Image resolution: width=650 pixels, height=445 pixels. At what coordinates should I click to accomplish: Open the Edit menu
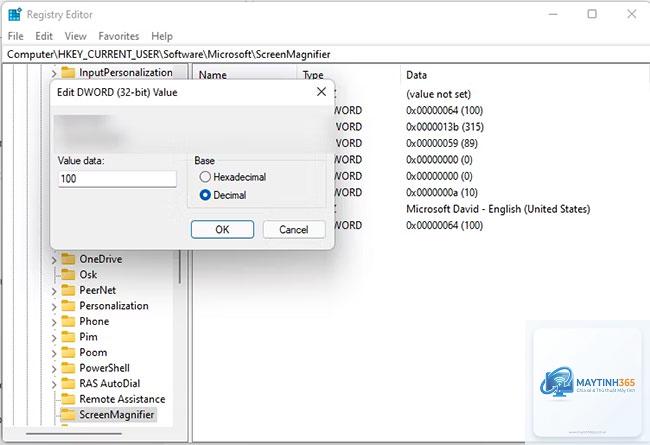pos(44,36)
